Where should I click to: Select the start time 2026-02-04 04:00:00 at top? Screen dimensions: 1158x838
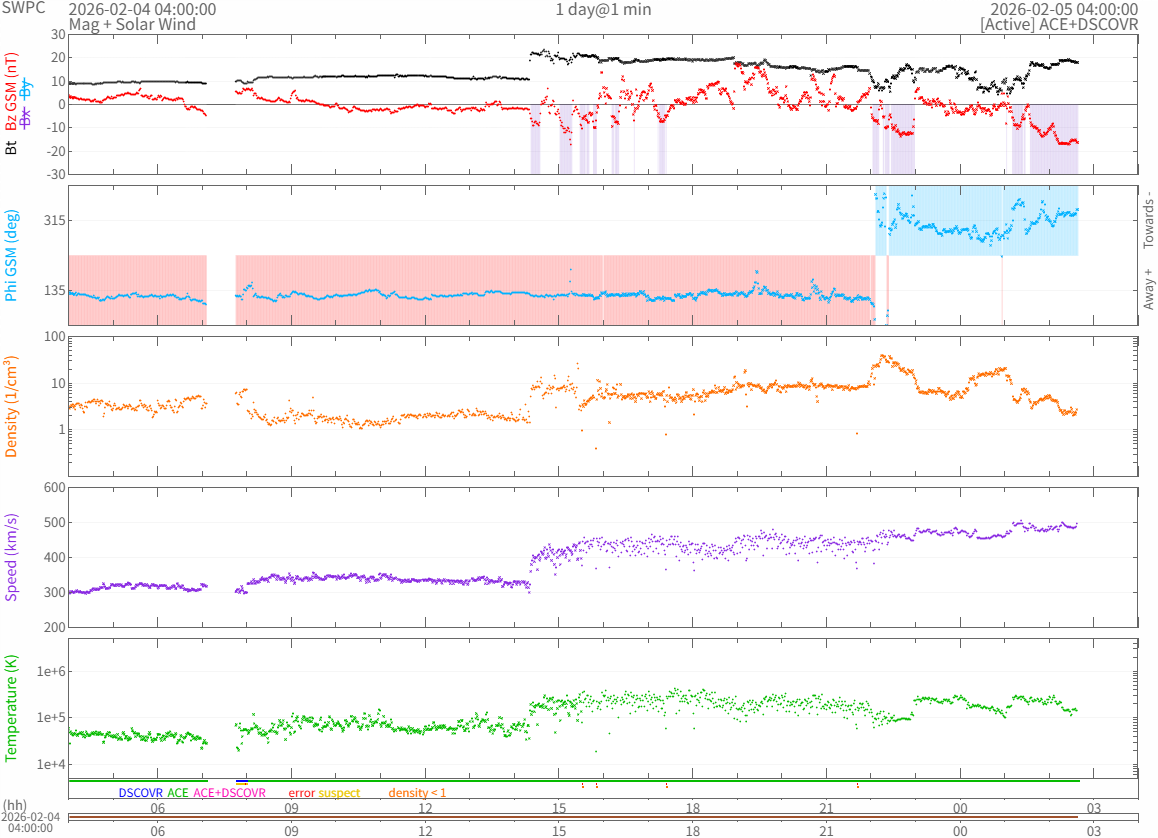143,10
